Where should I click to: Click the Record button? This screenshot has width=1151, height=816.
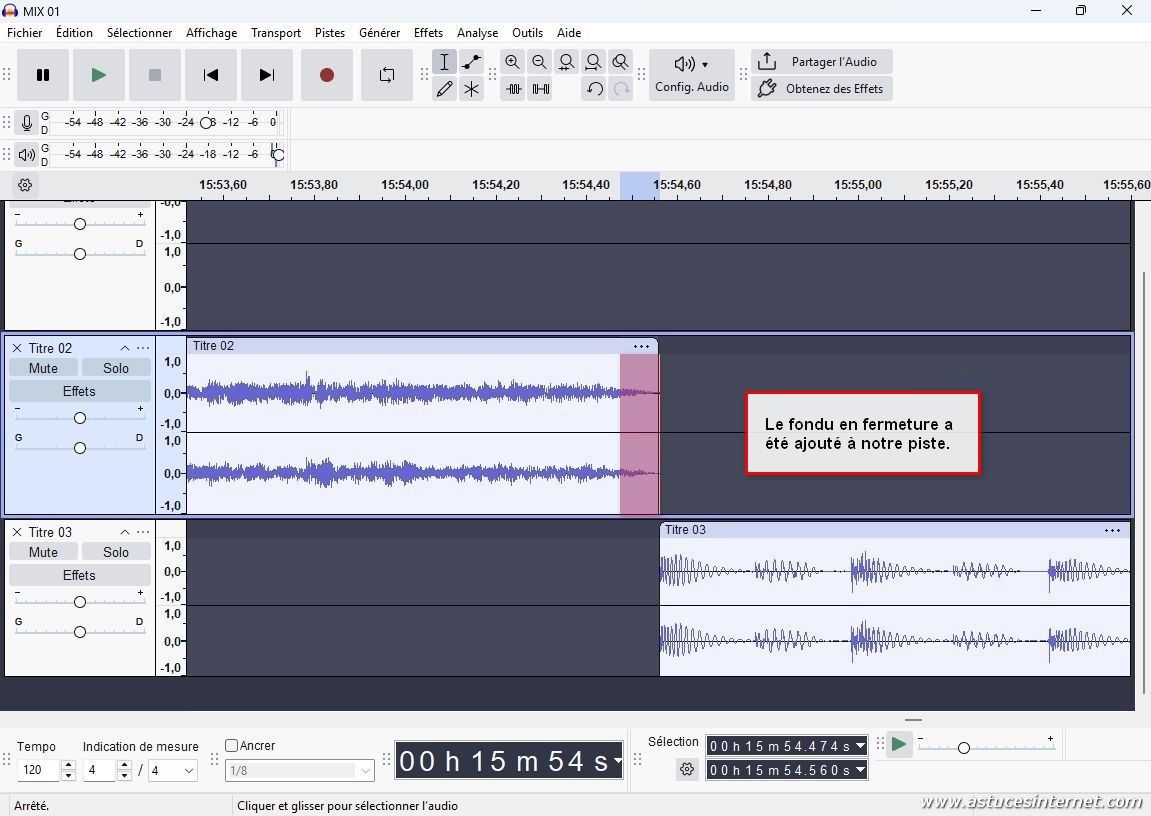(326, 75)
